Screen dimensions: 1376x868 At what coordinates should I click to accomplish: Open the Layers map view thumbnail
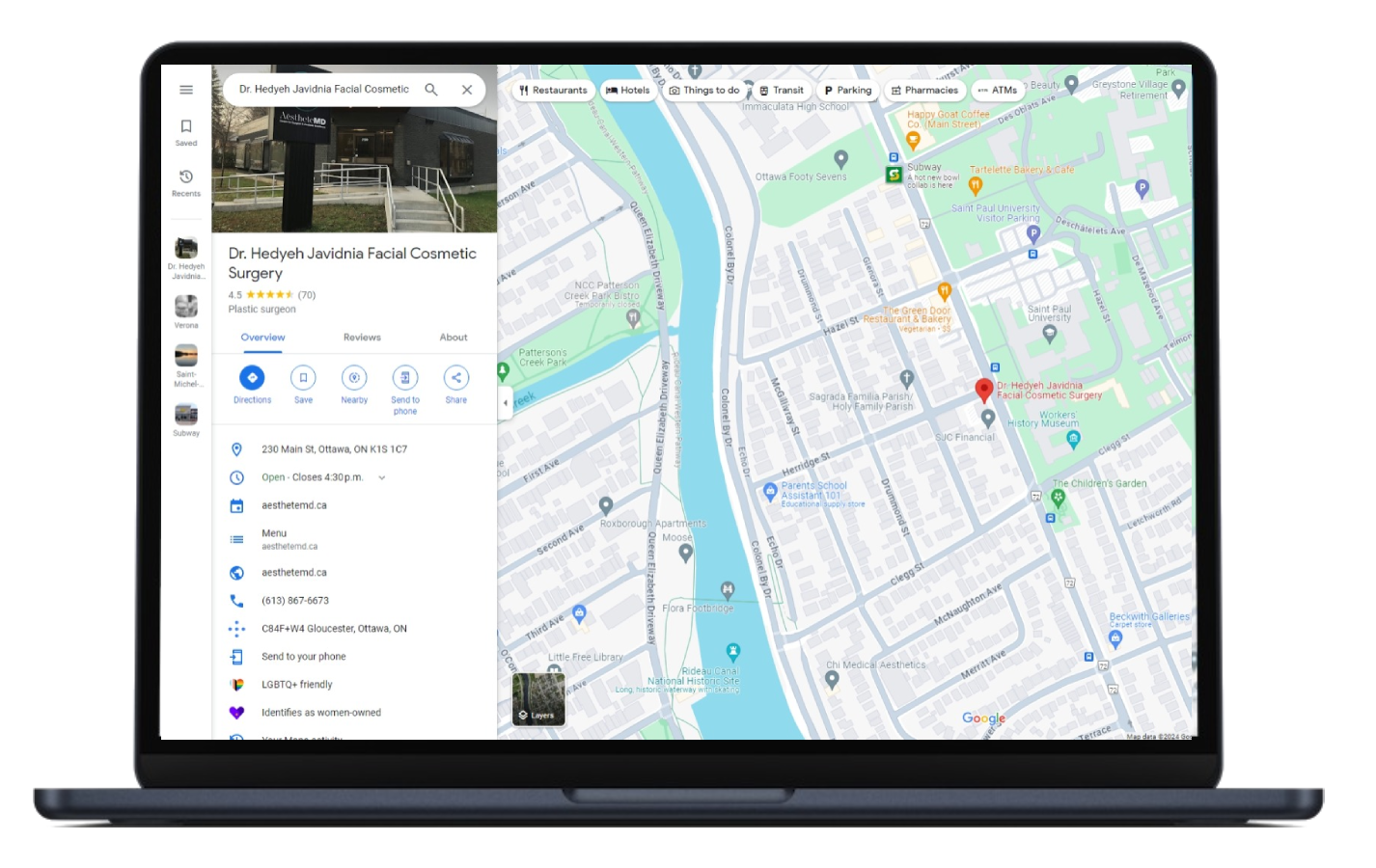[x=538, y=699]
